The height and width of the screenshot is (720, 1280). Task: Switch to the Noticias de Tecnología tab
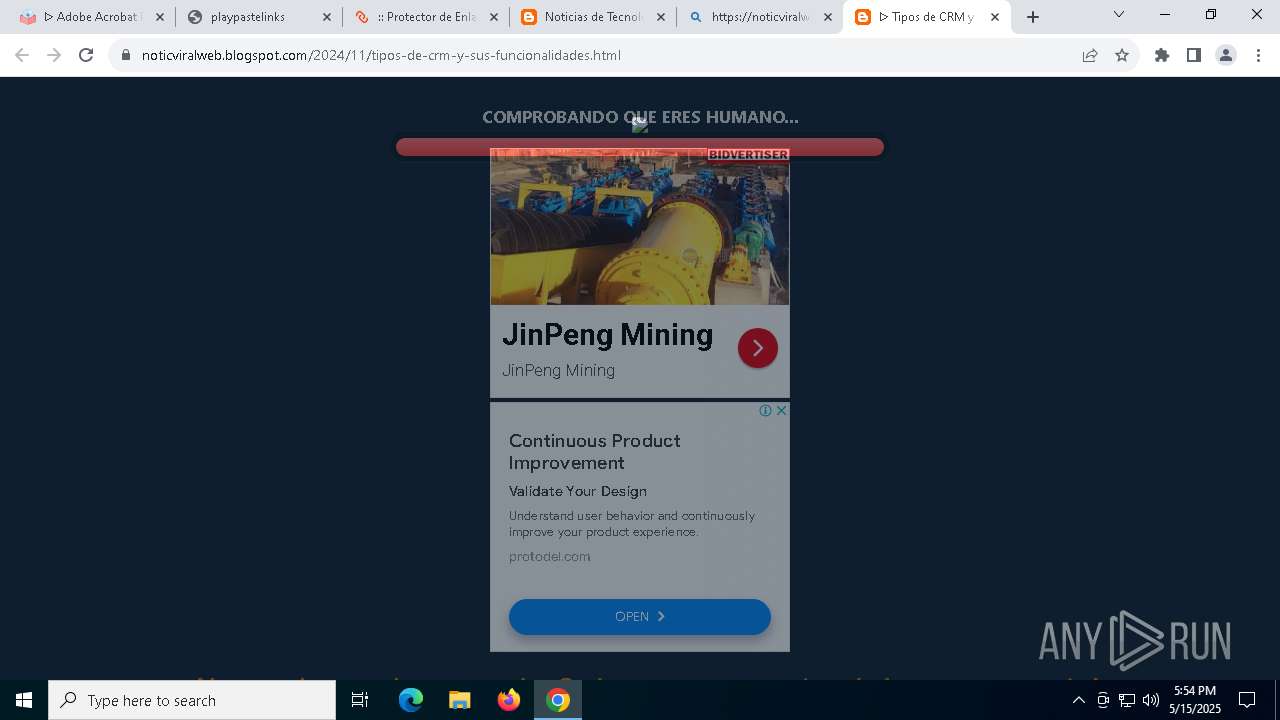(x=594, y=17)
